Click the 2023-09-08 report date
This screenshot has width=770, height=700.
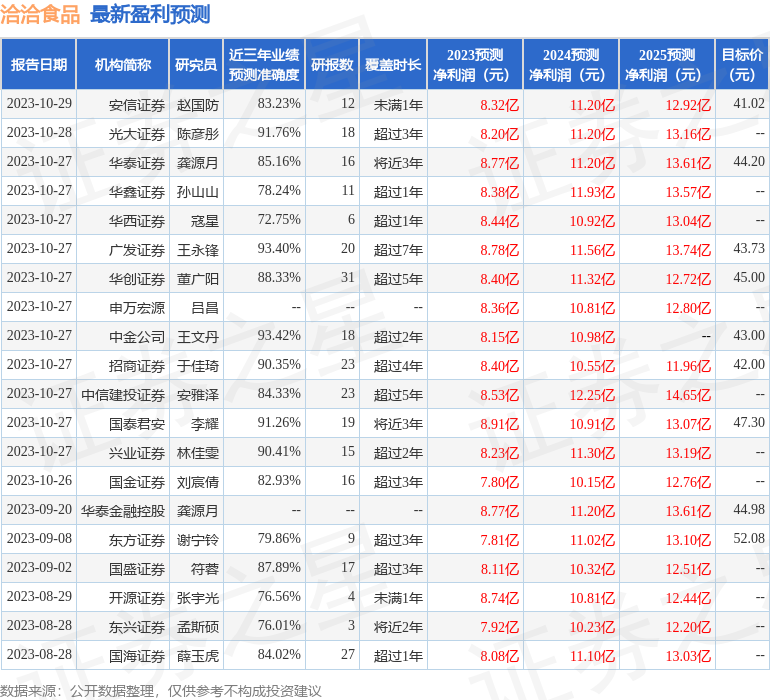[39, 538]
